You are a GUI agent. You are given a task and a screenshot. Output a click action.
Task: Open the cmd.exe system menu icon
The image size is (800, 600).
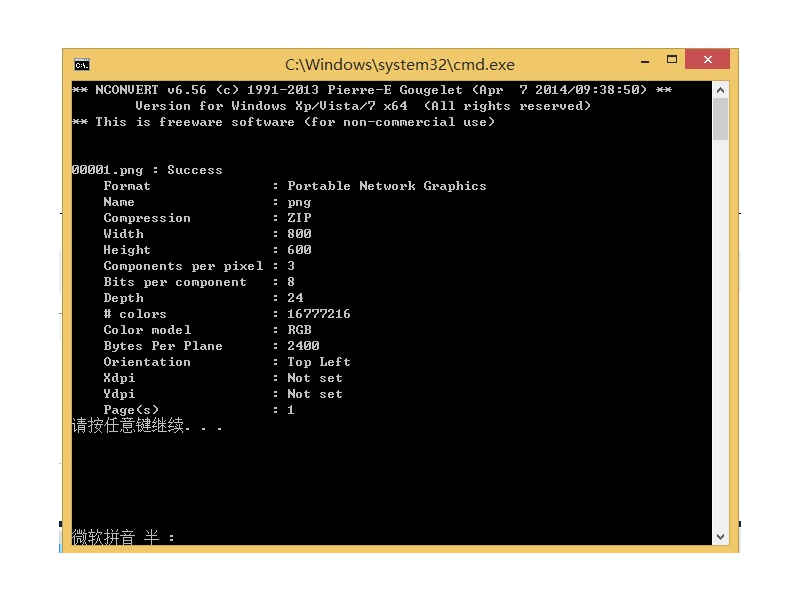point(82,65)
